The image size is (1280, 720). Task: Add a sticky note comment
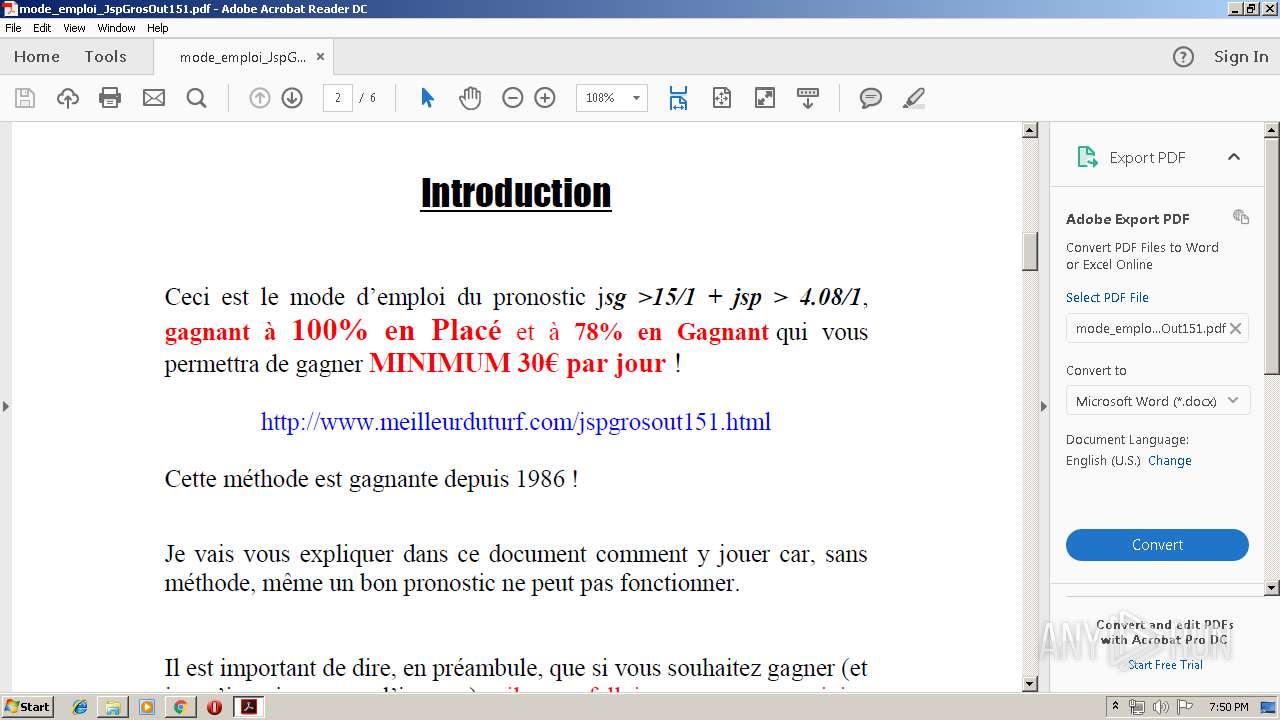tap(871, 98)
